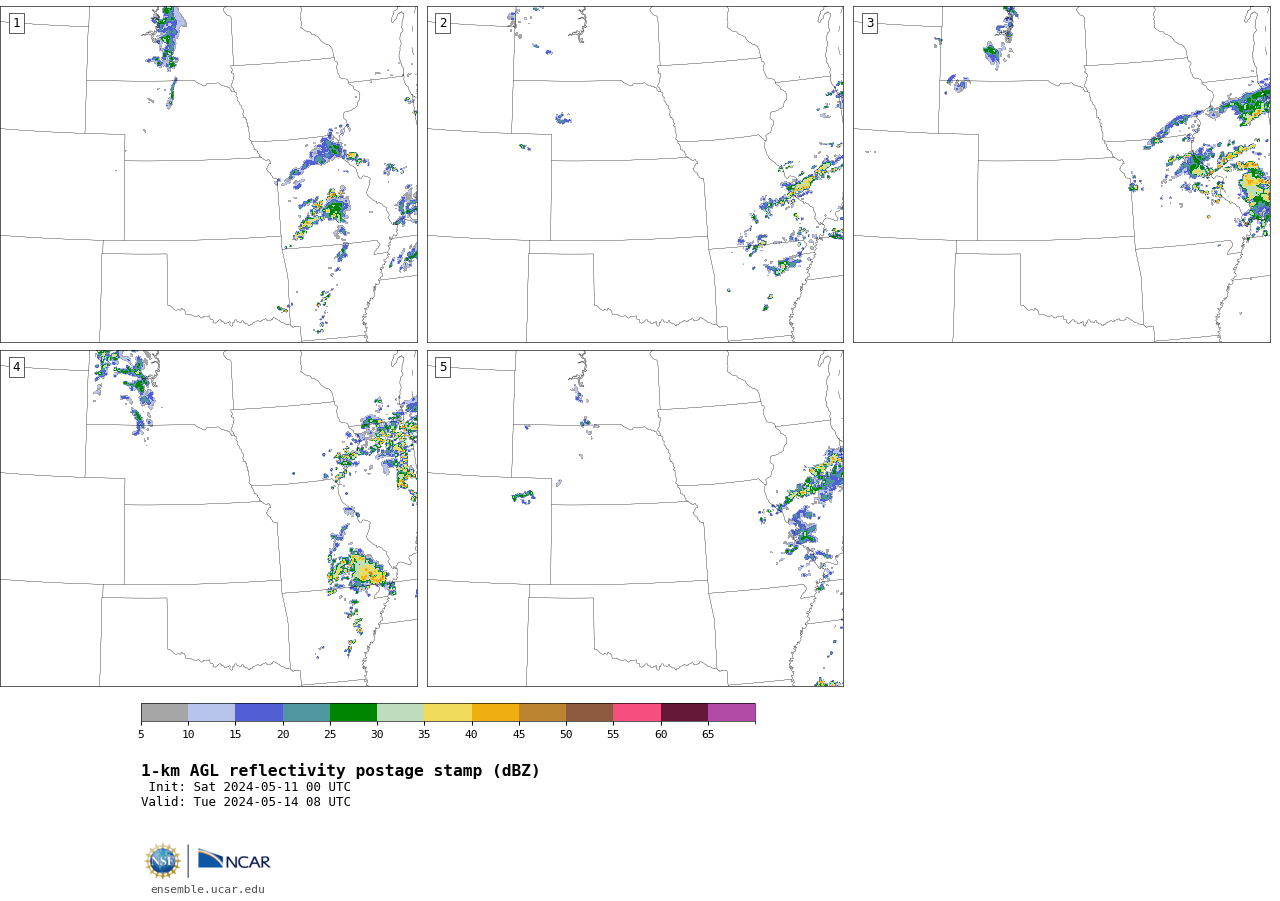Open ensemble member 3 reflectivity map
This screenshot has height=901, width=1280.
1062,174
